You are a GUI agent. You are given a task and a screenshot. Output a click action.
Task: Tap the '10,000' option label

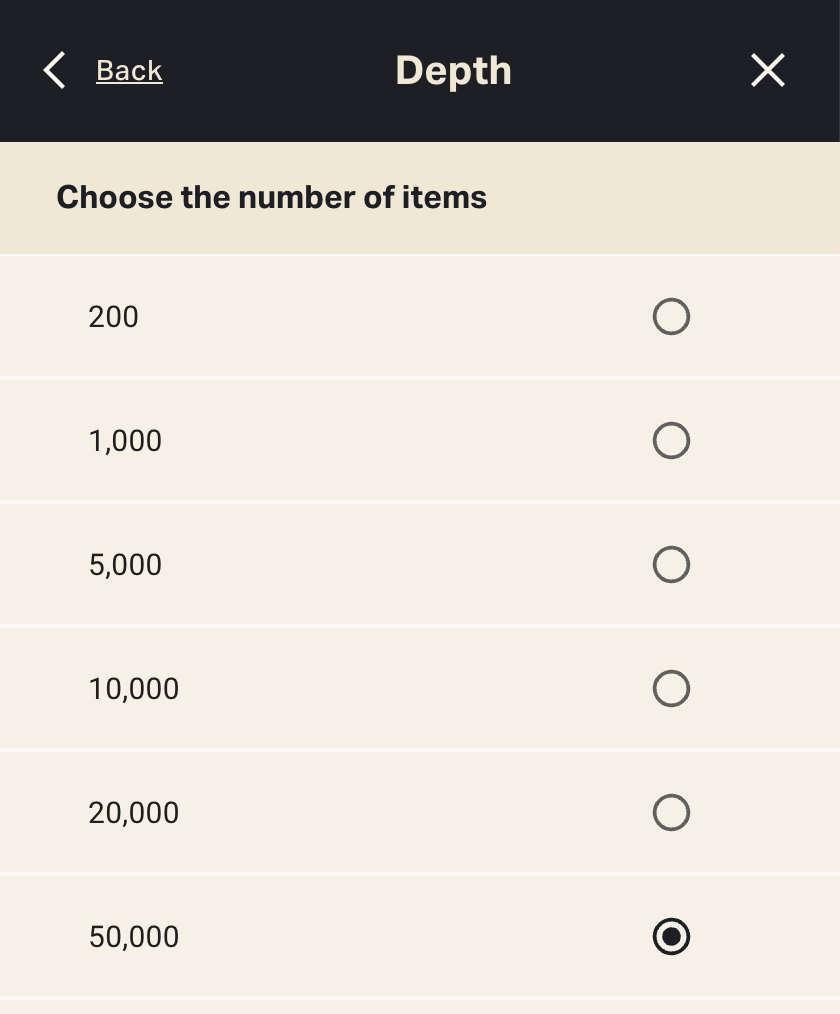click(x=133, y=689)
